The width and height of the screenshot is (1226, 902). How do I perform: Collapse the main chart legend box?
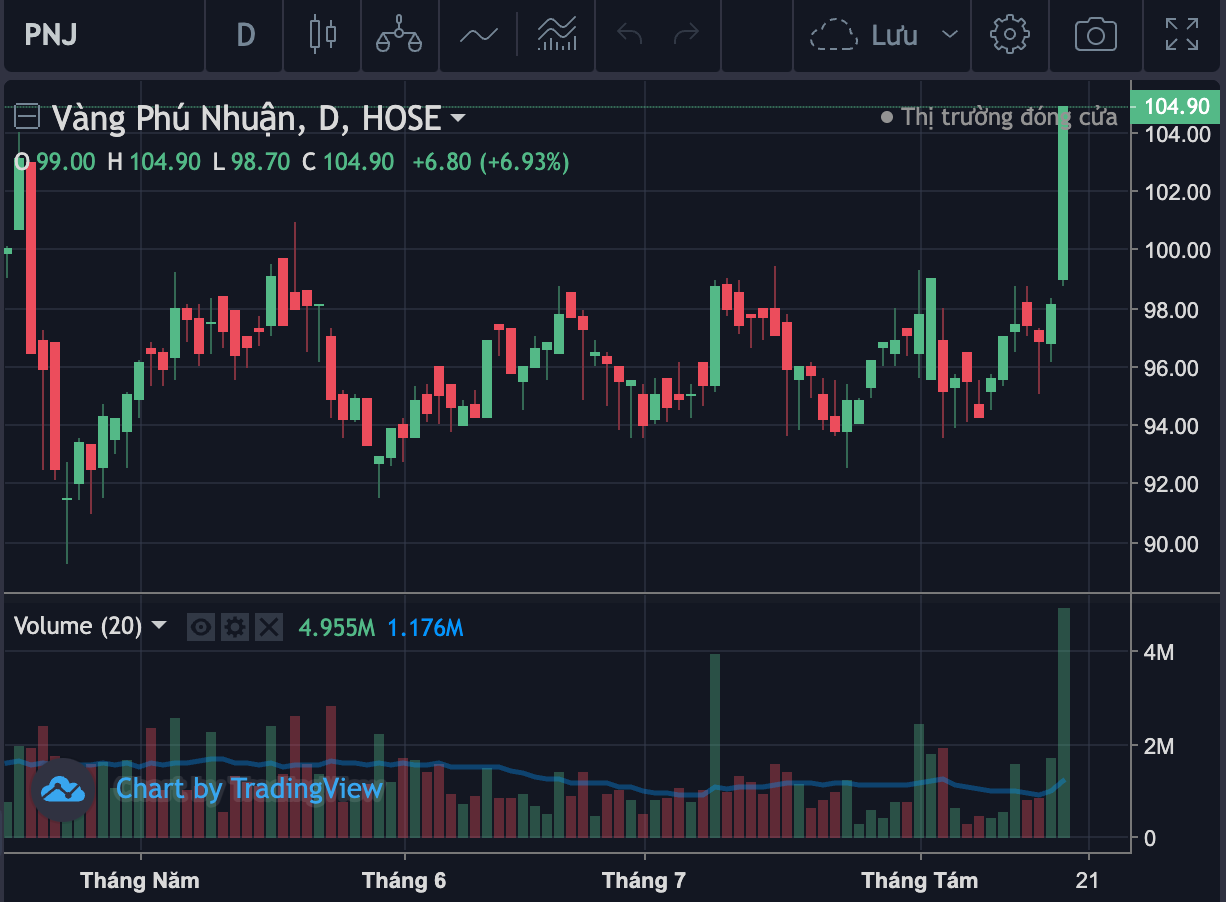27,118
